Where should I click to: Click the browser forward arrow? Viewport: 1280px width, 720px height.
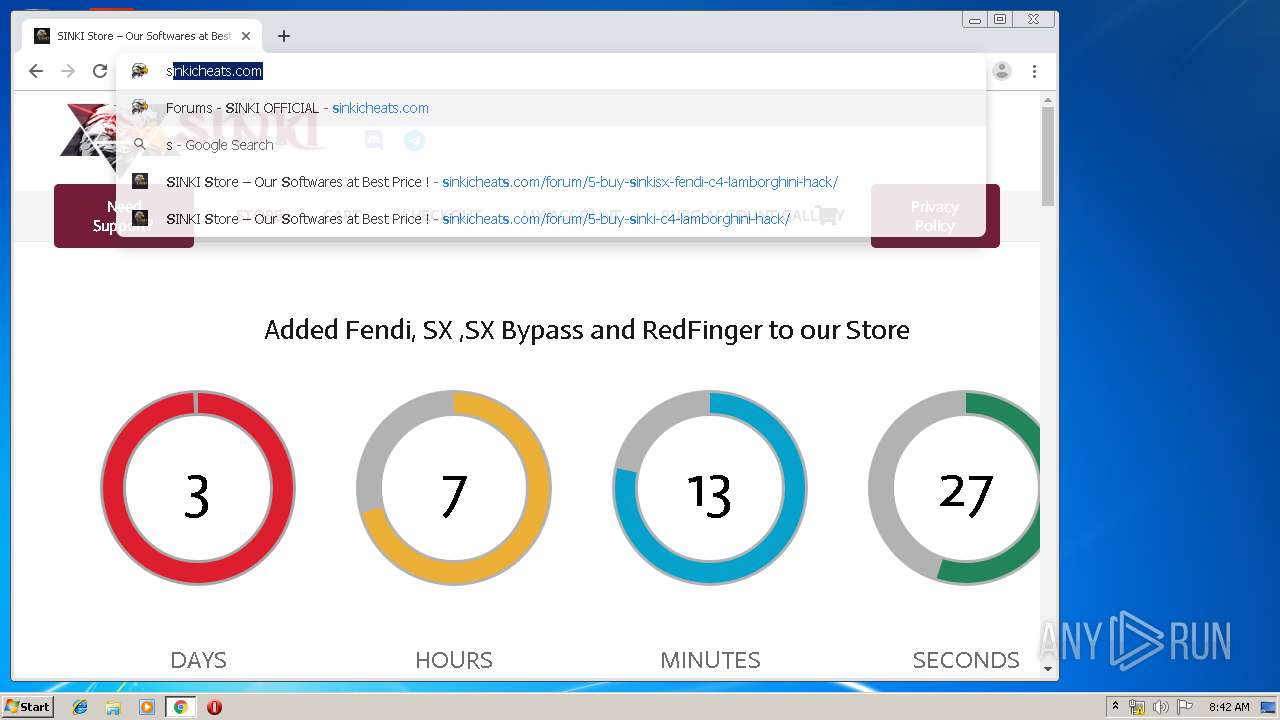[68, 71]
